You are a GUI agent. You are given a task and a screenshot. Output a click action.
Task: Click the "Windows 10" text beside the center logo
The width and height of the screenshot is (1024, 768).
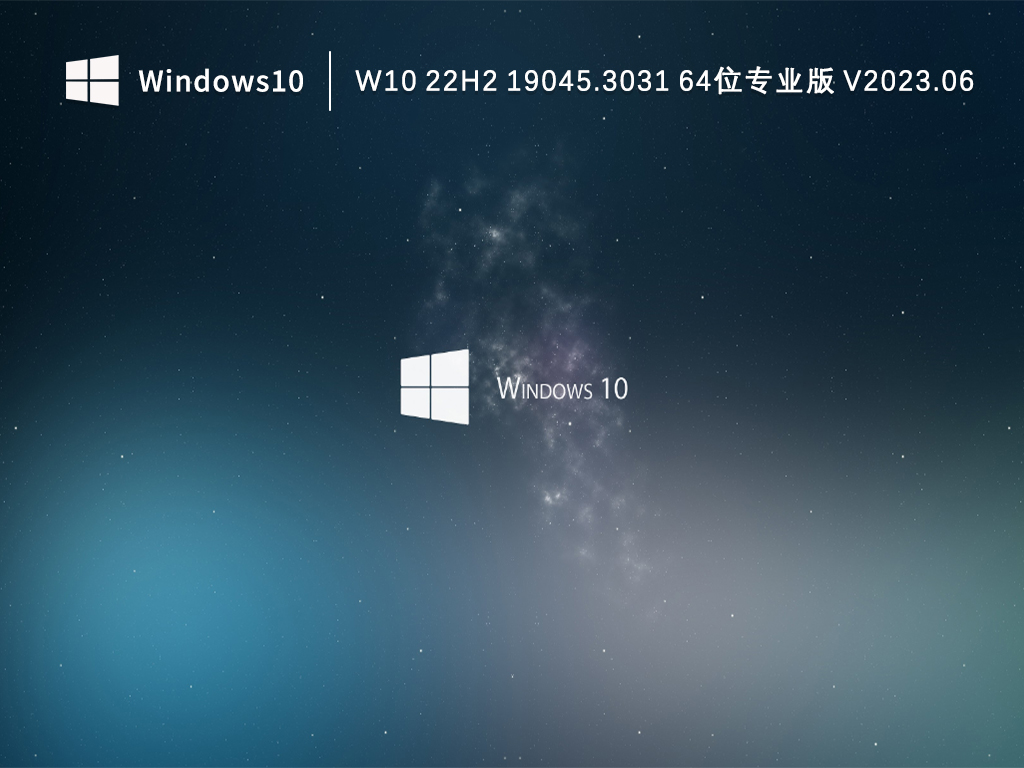(562, 388)
